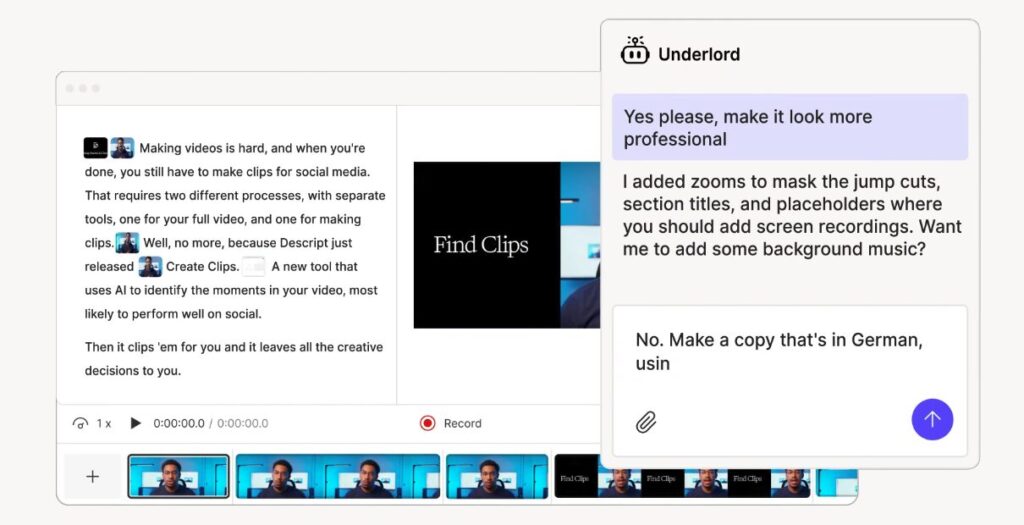Click the current timecode 0:00:00.0
Image resolution: width=1024 pixels, height=525 pixels.
pyautogui.click(x=179, y=423)
